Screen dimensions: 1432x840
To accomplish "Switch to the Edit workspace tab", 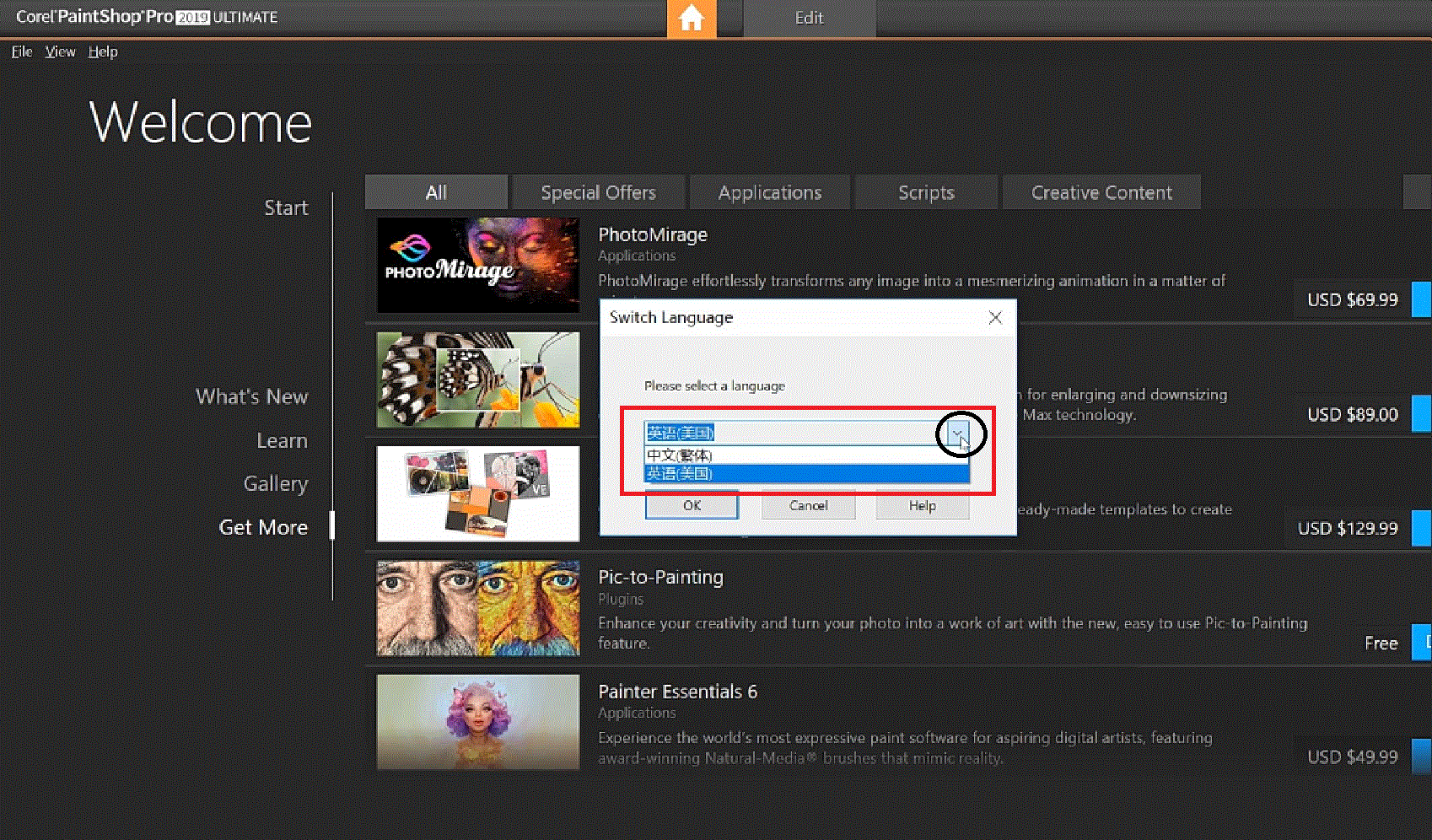I will tap(809, 18).
